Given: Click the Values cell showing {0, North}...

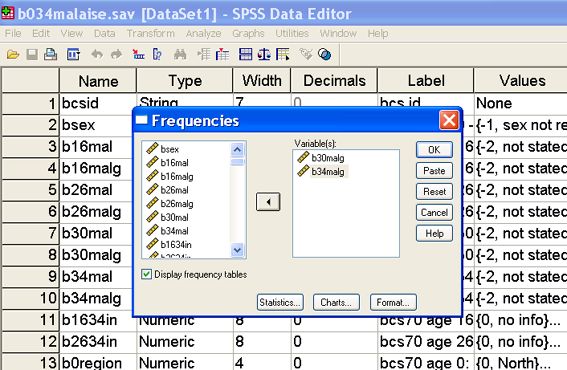Looking at the screenshot, I should (521, 362).
